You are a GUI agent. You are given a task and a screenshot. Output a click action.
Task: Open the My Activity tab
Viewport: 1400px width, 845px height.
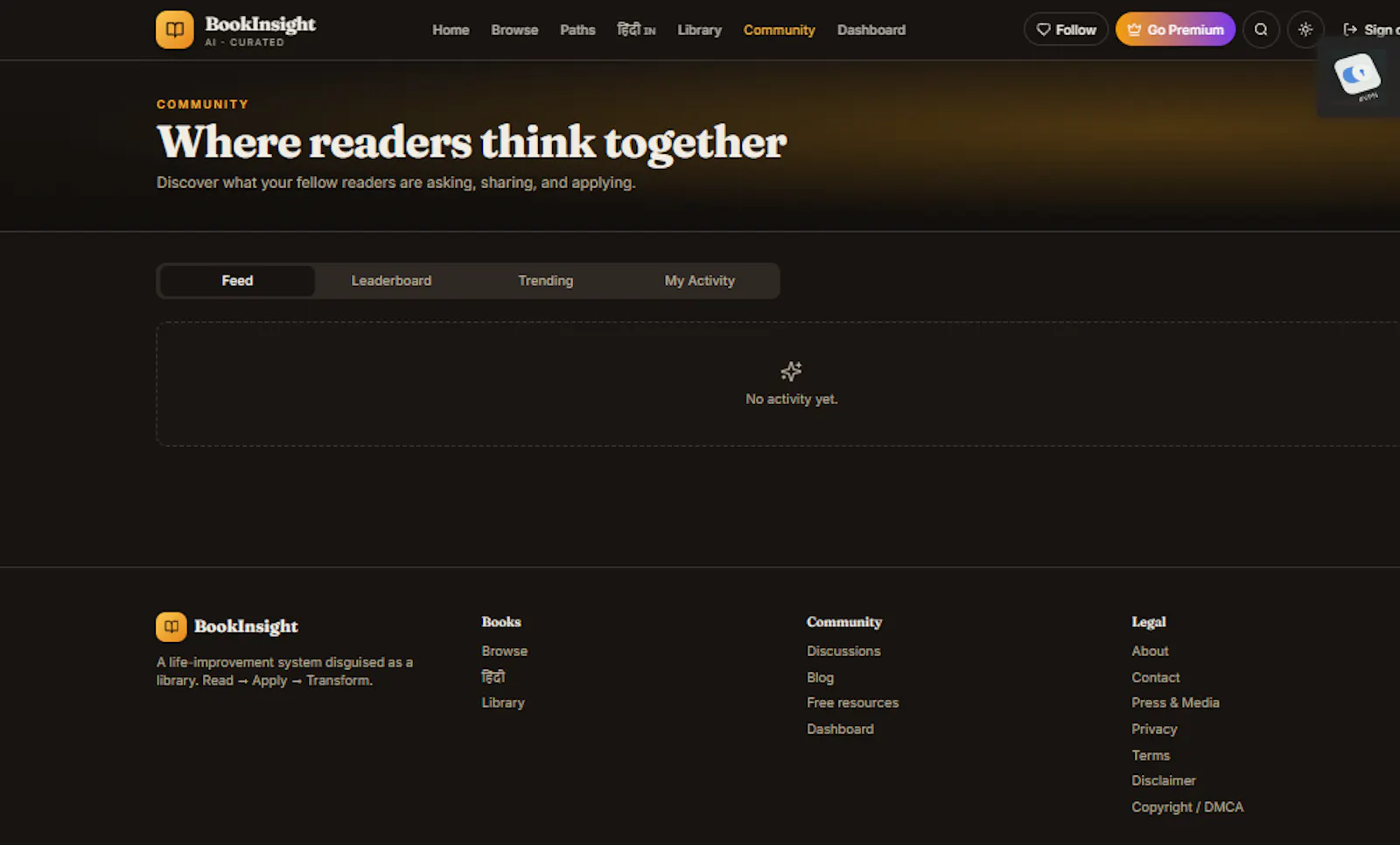[x=699, y=281]
